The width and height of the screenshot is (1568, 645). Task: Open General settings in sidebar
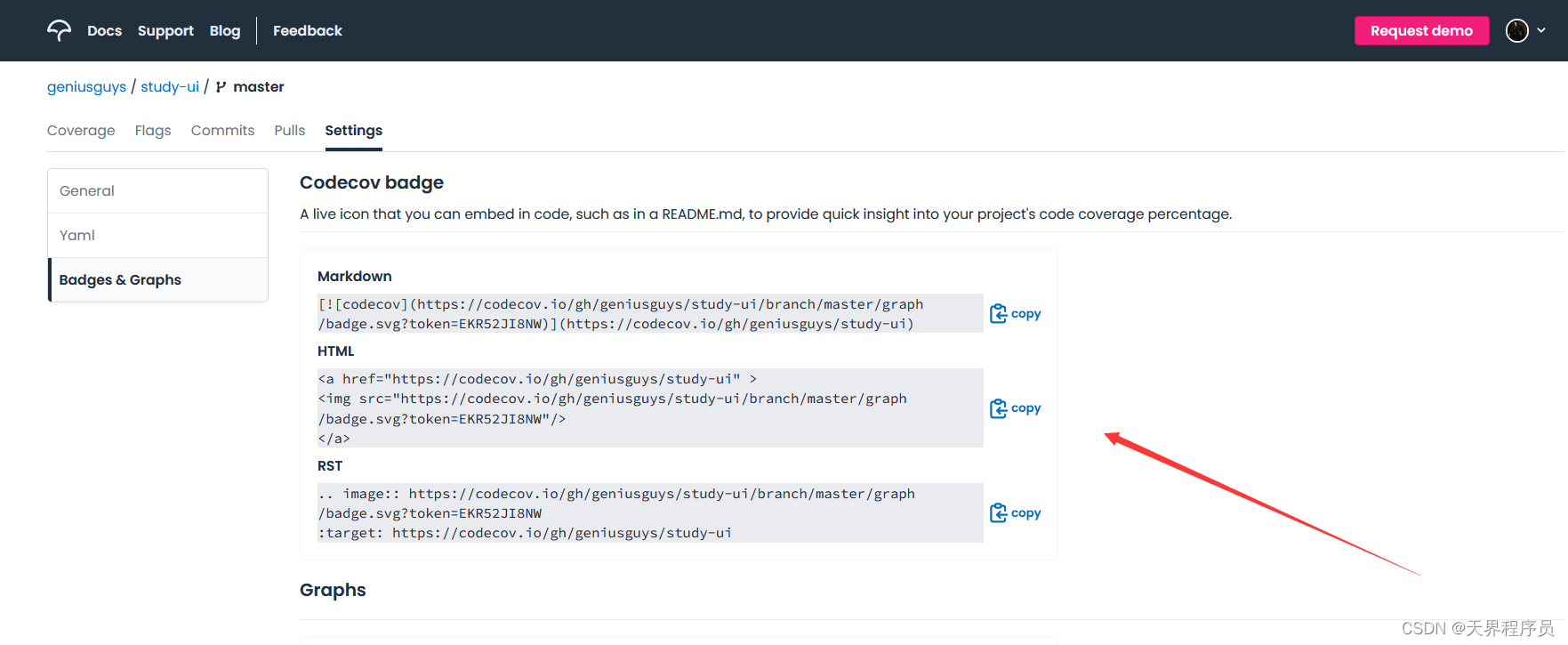tap(158, 191)
